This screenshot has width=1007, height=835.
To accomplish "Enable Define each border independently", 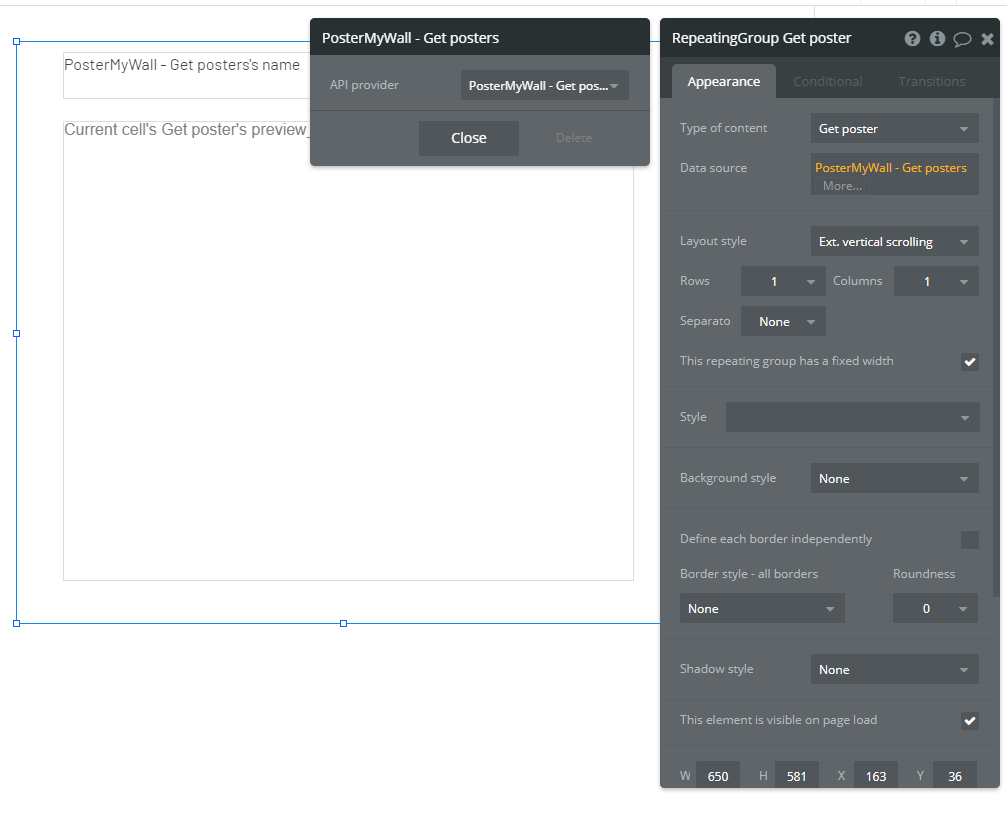I will click(969, 540).
